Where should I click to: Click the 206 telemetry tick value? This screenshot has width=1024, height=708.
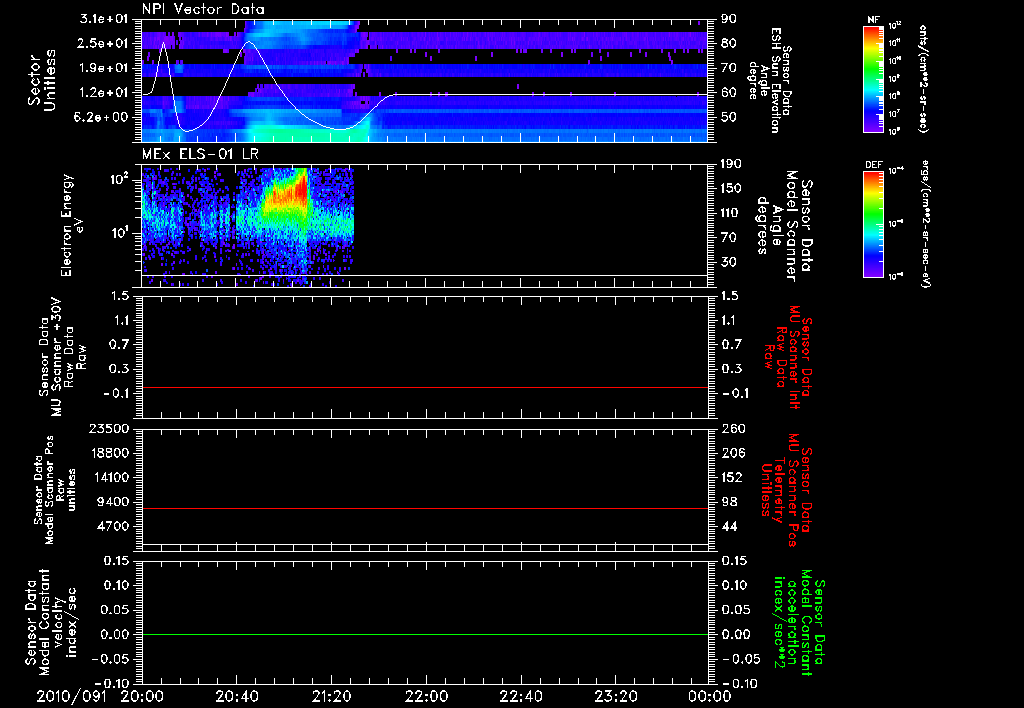point(732,453)
